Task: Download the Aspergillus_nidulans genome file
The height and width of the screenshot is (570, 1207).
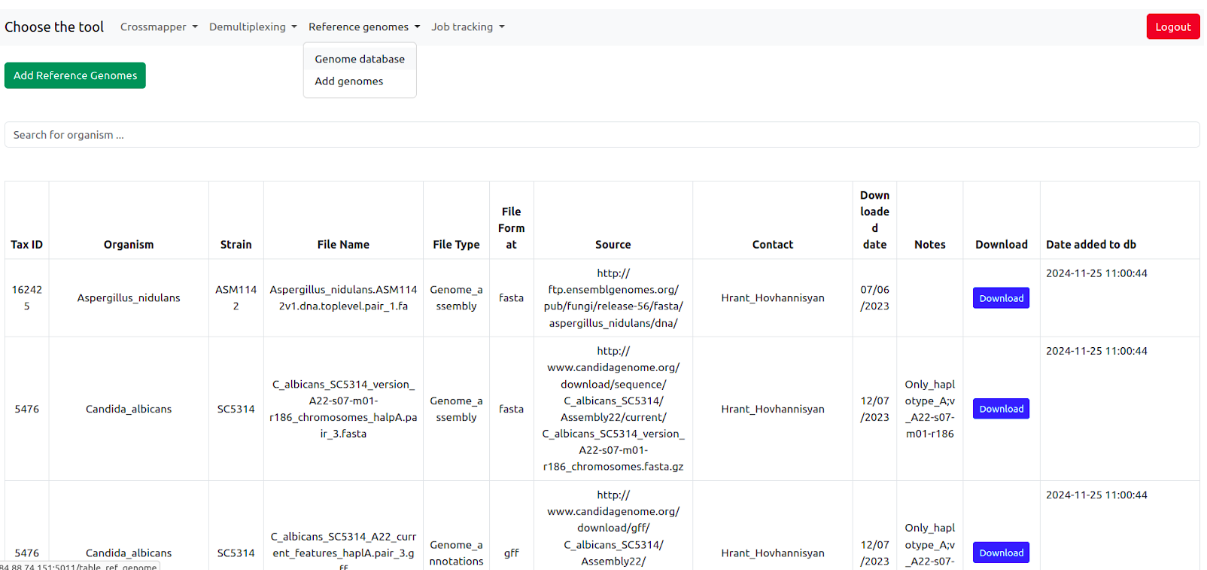Action: pos(1000,298)
